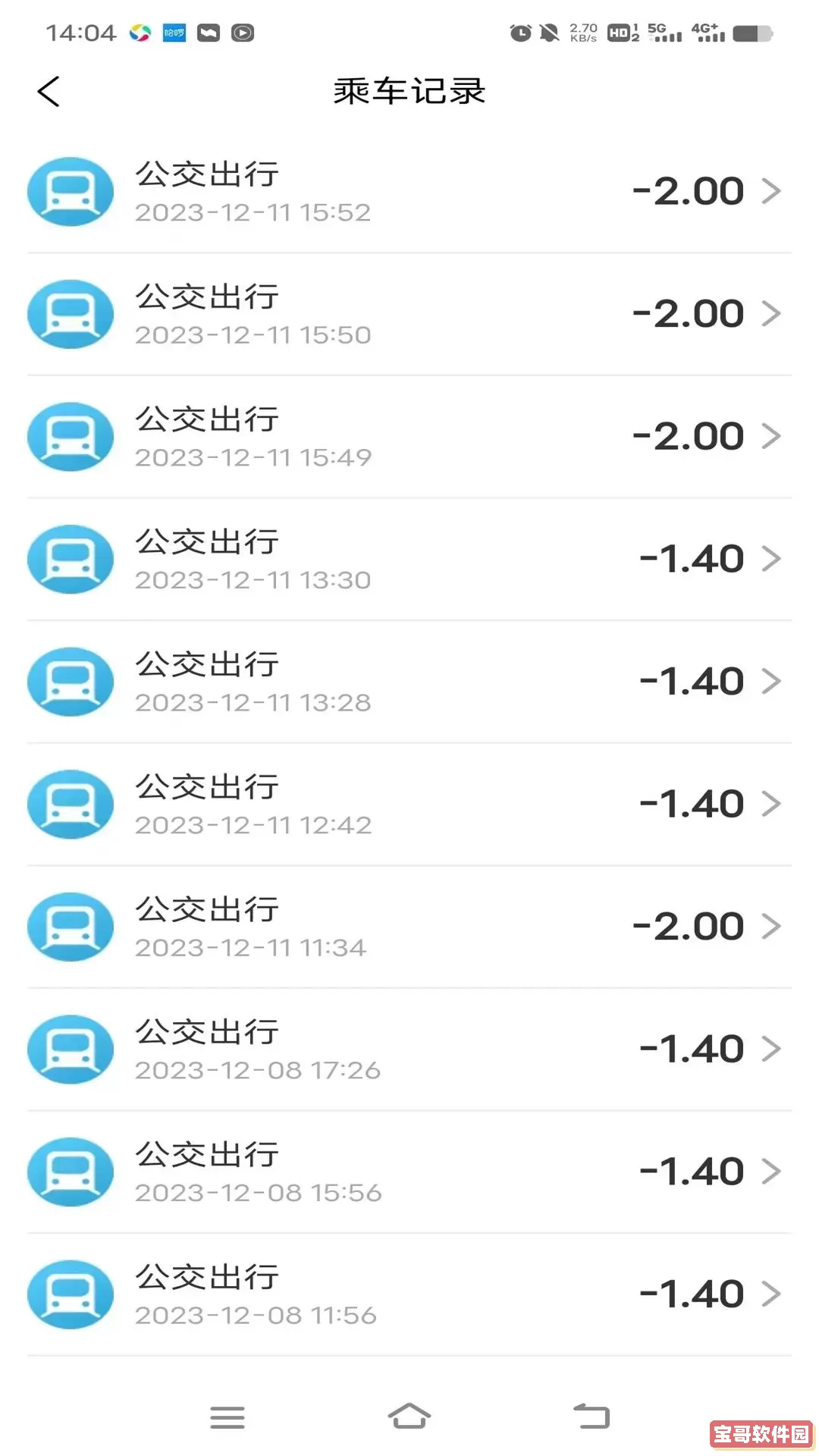Screen dimensions: 819x1456
Task: Select the -1.40 amount at 12:42
Action: tap(692, 805)
